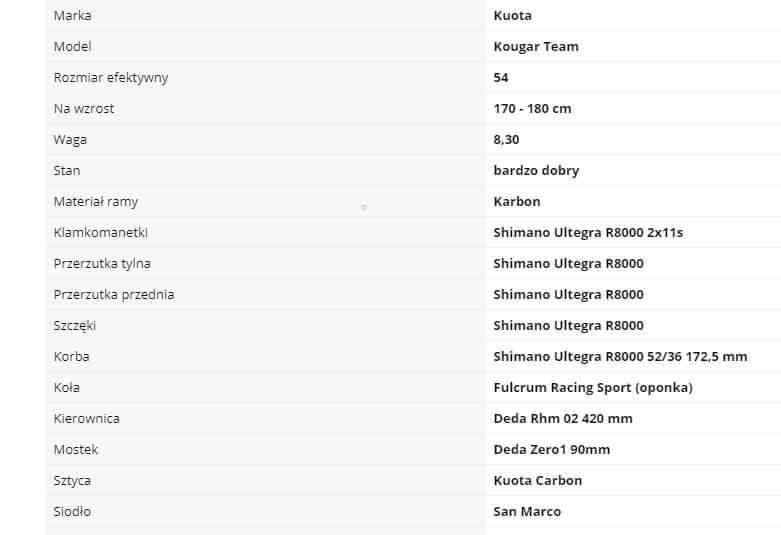
Task: Click the Kuota Carbon seatpost value
Action: click(x=537, y=481)
